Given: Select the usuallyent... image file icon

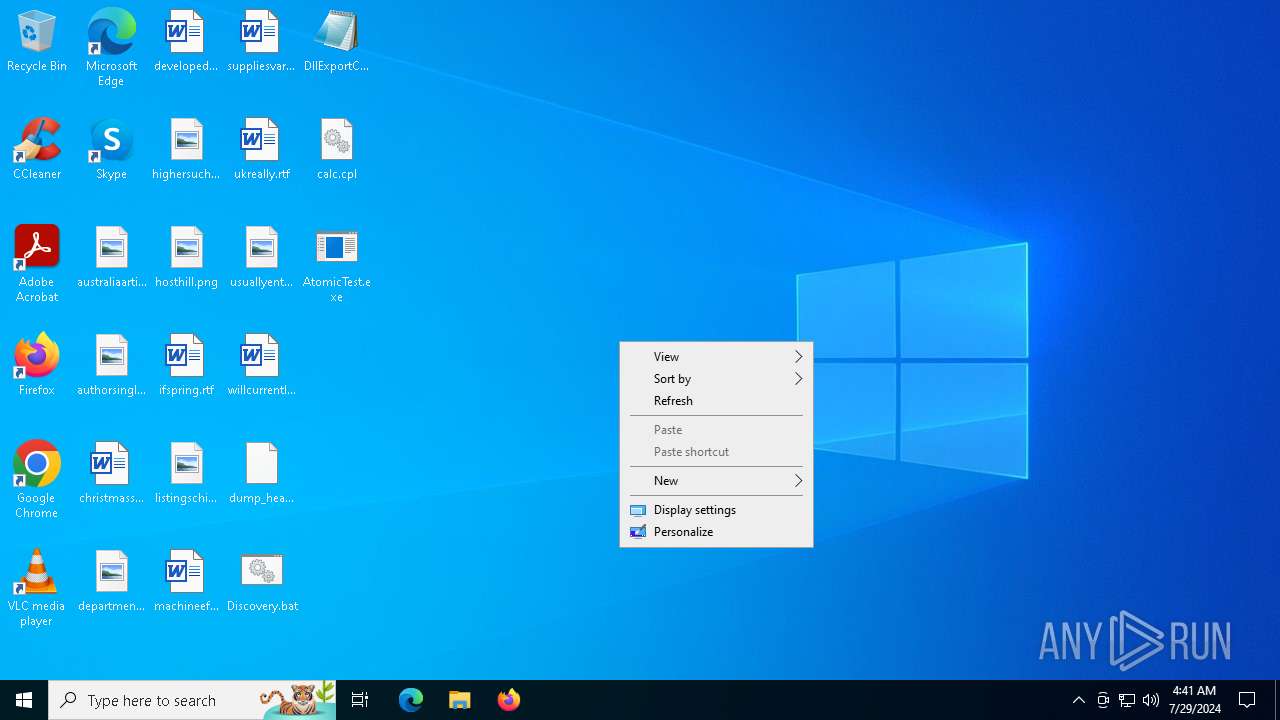Looking at the screenshot, I should 261,258.
